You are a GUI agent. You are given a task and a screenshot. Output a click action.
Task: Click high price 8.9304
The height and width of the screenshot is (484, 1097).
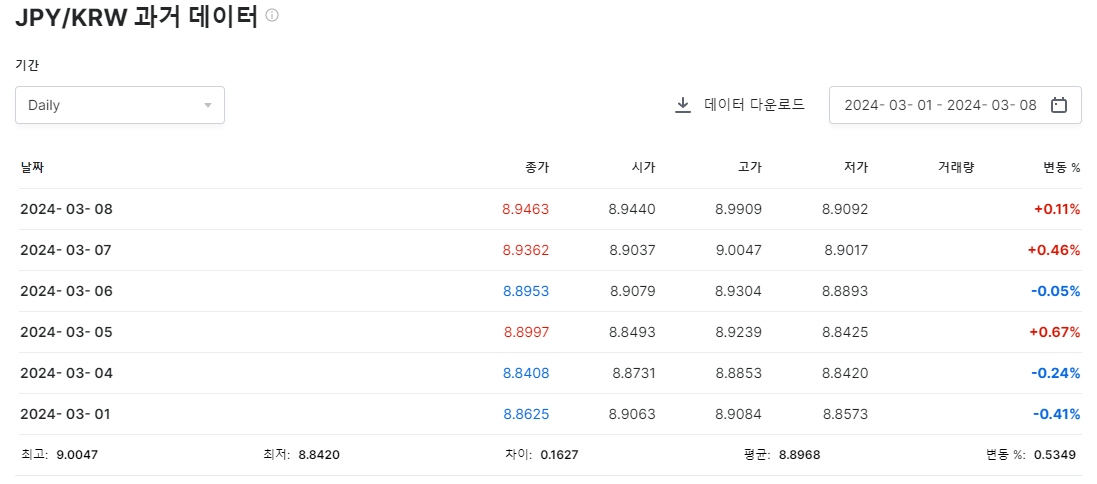739,291
